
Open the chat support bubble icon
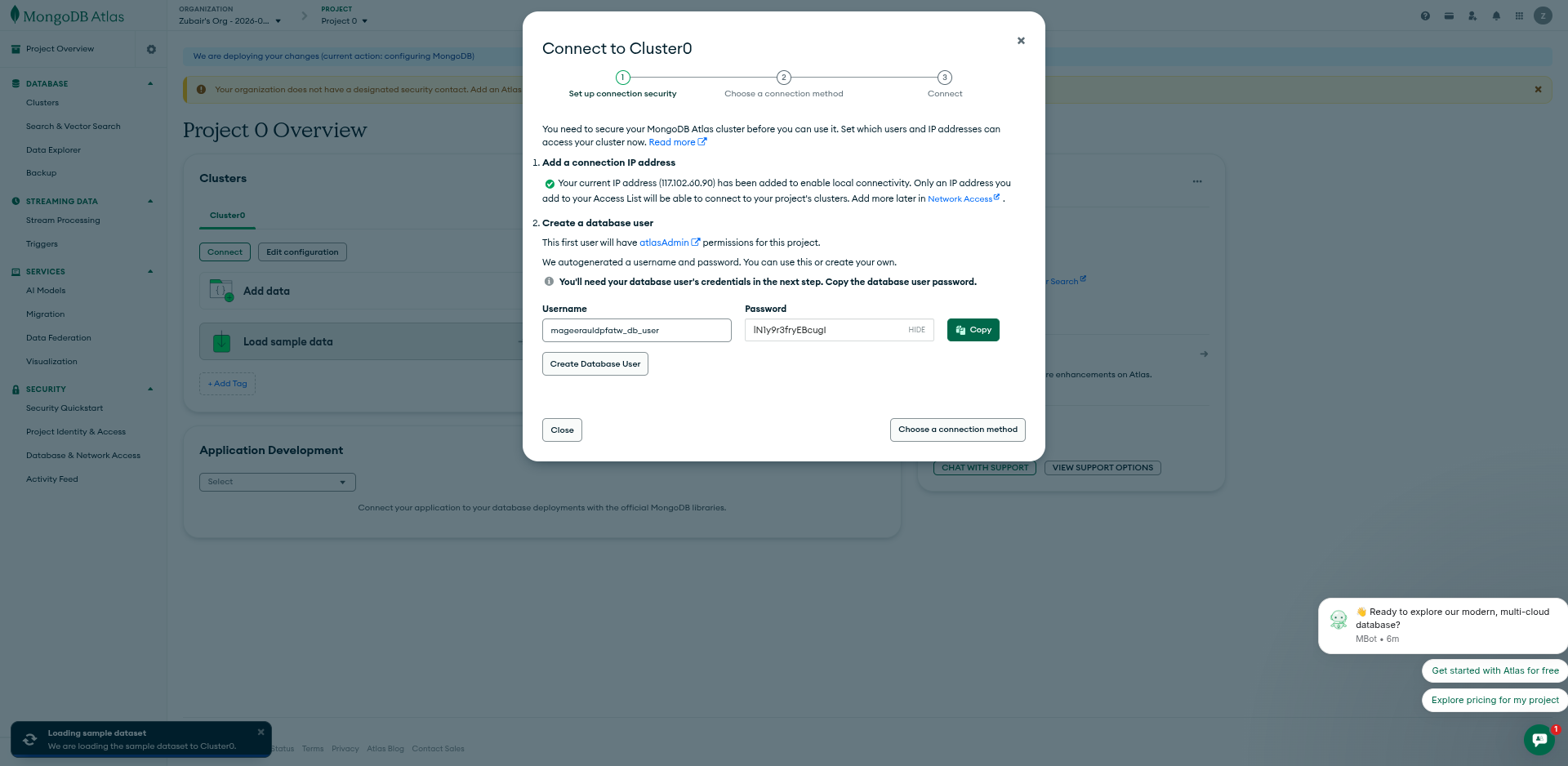point(1539,739)
